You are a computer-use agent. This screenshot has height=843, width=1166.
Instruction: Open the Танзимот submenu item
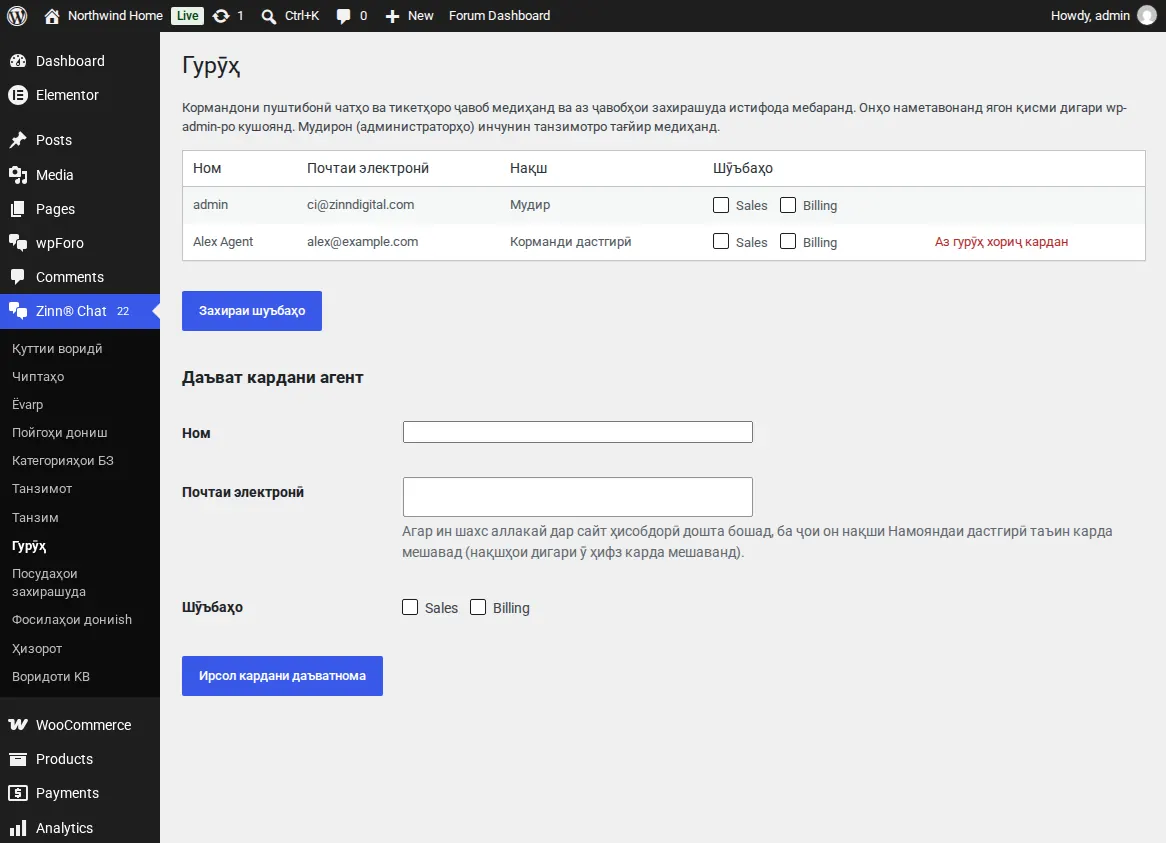coord(42,488)
